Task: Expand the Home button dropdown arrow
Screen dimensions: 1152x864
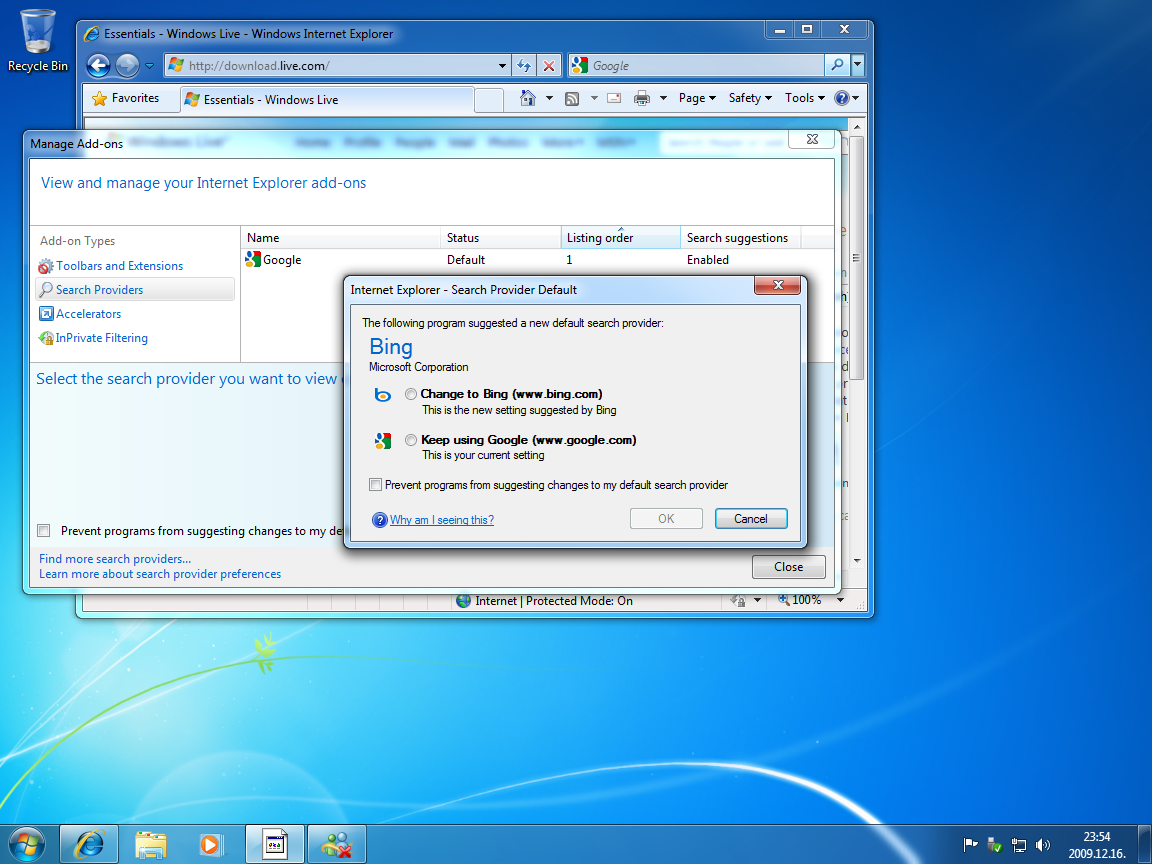Action: click(x=549, y=98)
